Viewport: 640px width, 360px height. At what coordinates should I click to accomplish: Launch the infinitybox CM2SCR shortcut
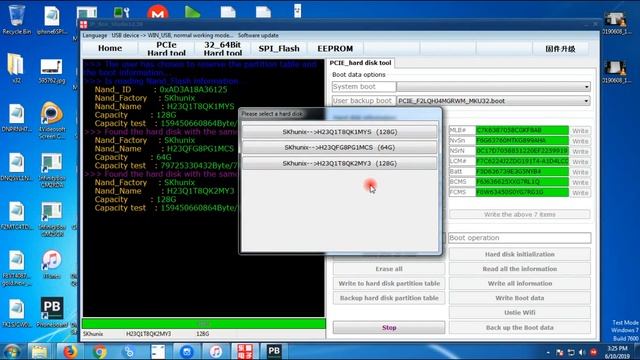pyautogui.click(x=51, y=219)
